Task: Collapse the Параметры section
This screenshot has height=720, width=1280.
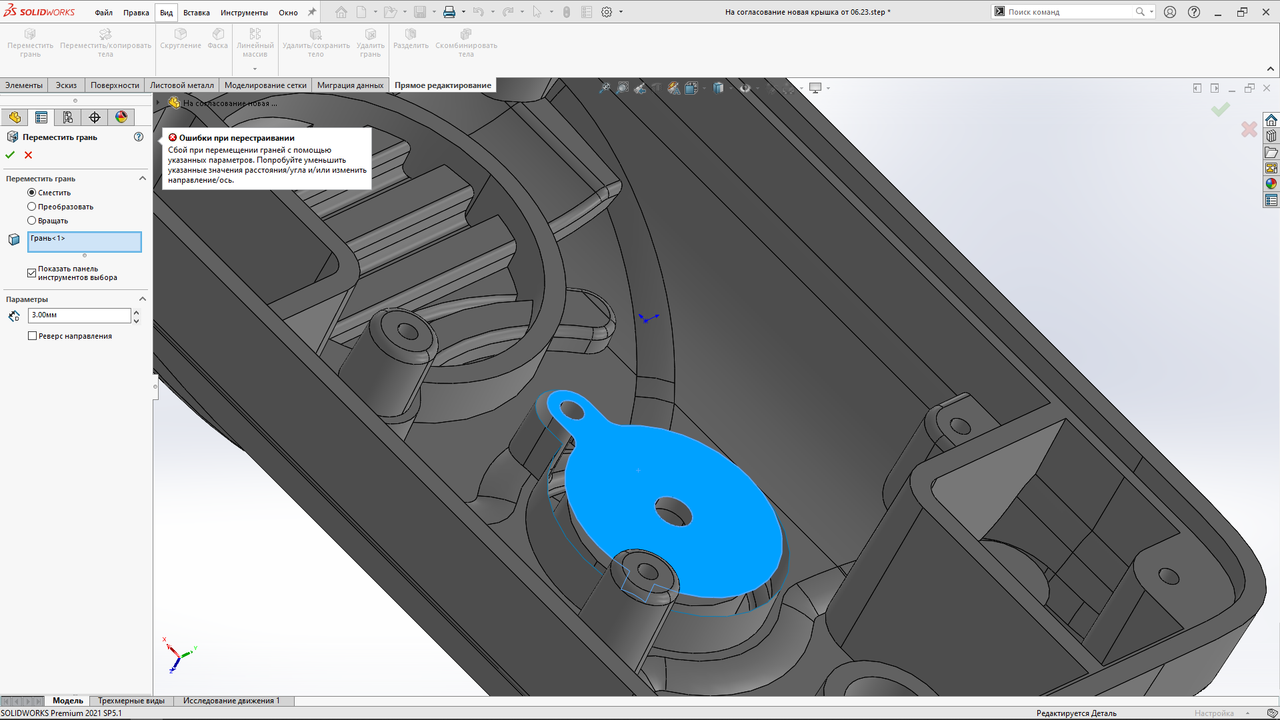Action: [x=142, y=299]
